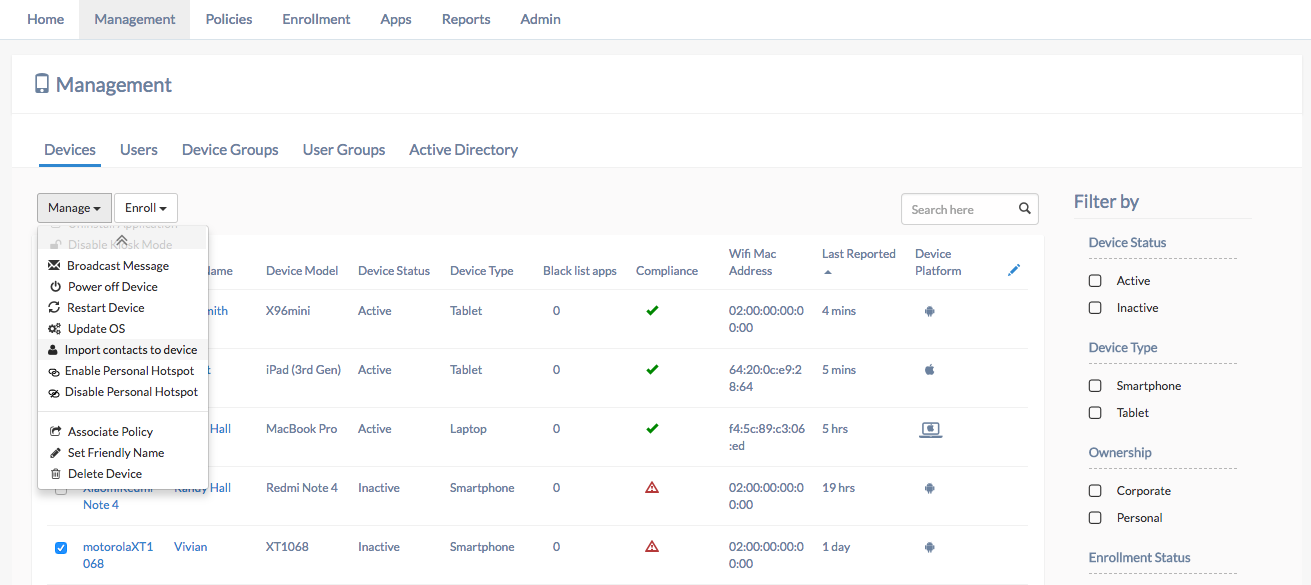Check the Smartphone device type filter
Screen dimensions: 1311x585
pyautogui.click(x=1095, y=386)
